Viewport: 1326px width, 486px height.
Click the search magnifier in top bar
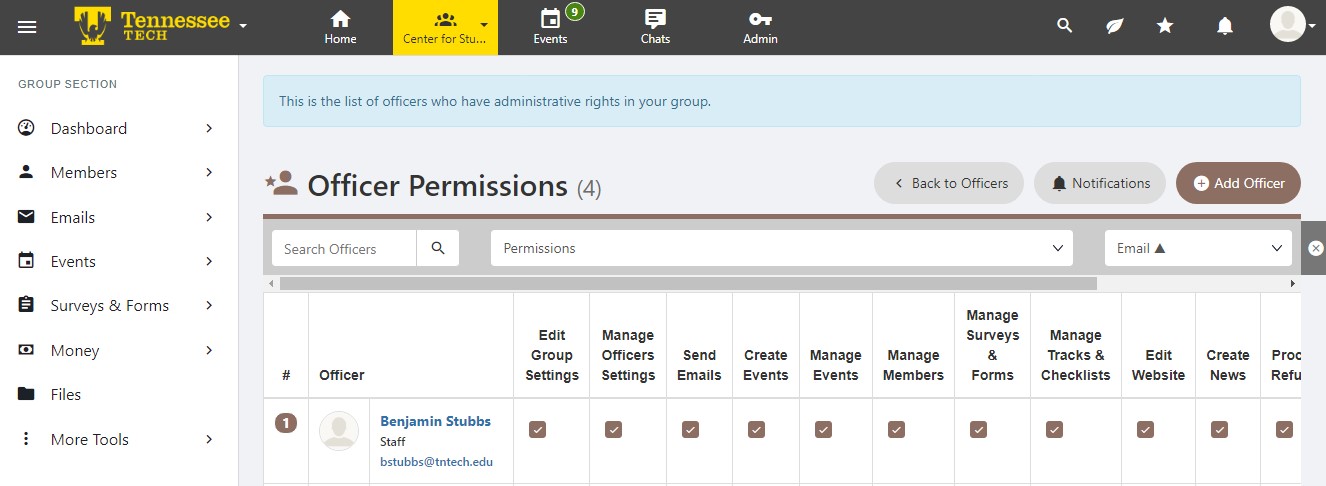[x=1065, y=26]
